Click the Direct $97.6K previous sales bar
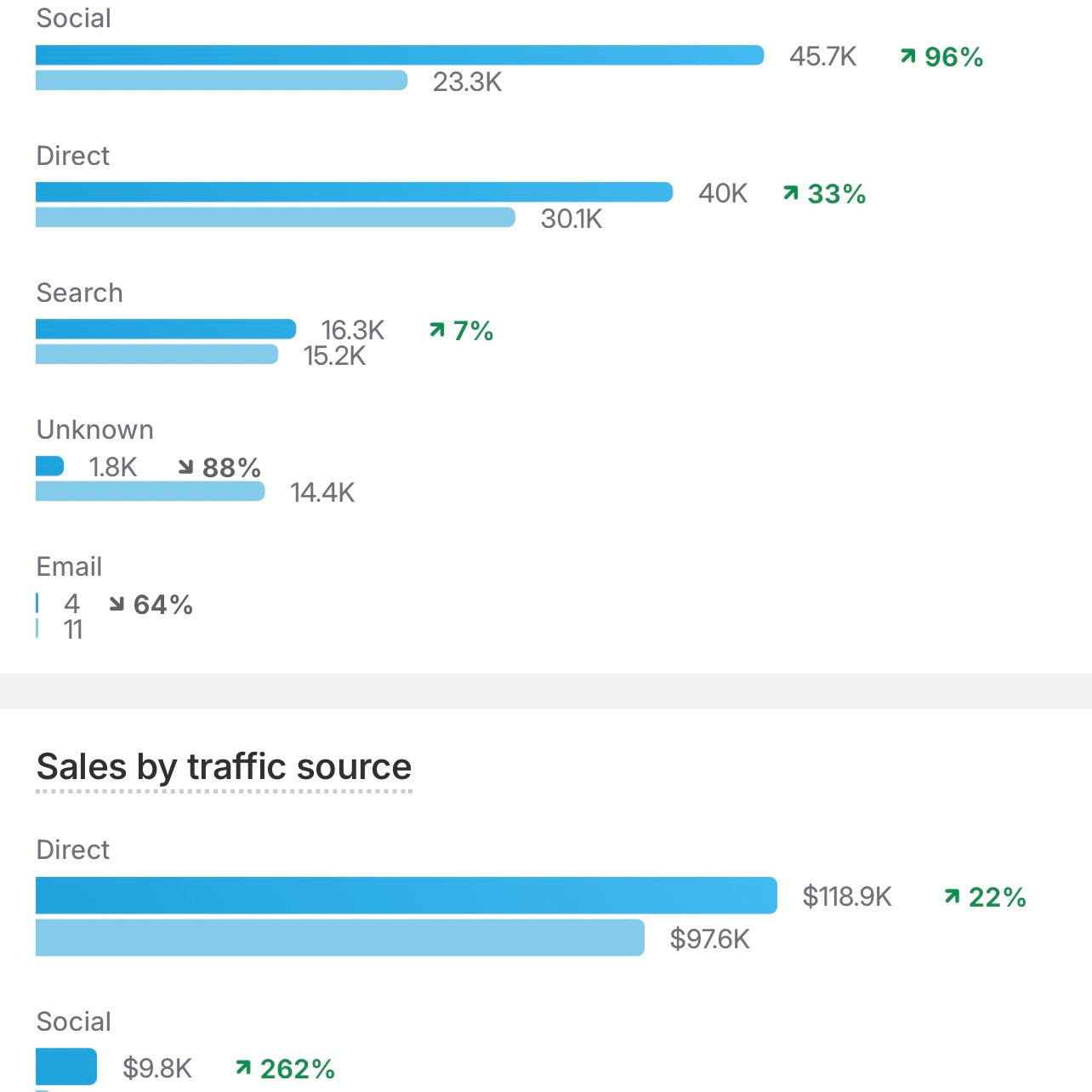The image size is (1092, 1092). 340,937
